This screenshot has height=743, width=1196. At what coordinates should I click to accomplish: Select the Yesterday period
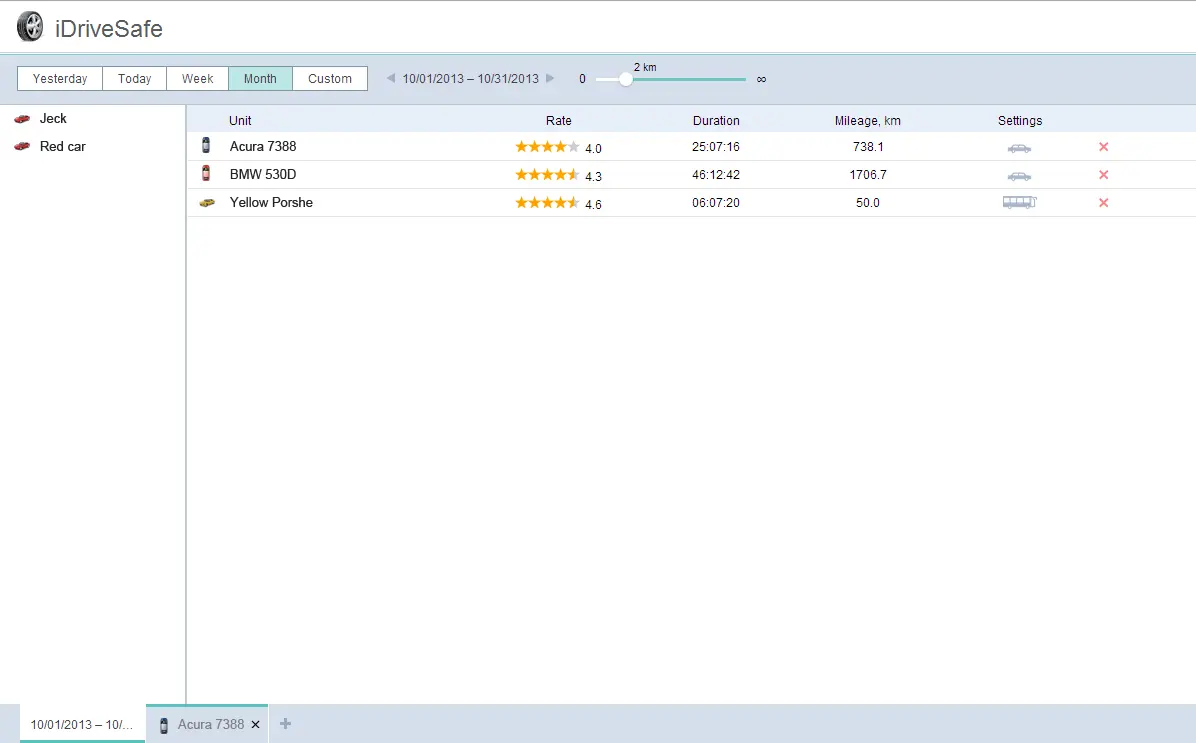click(60, 79)
